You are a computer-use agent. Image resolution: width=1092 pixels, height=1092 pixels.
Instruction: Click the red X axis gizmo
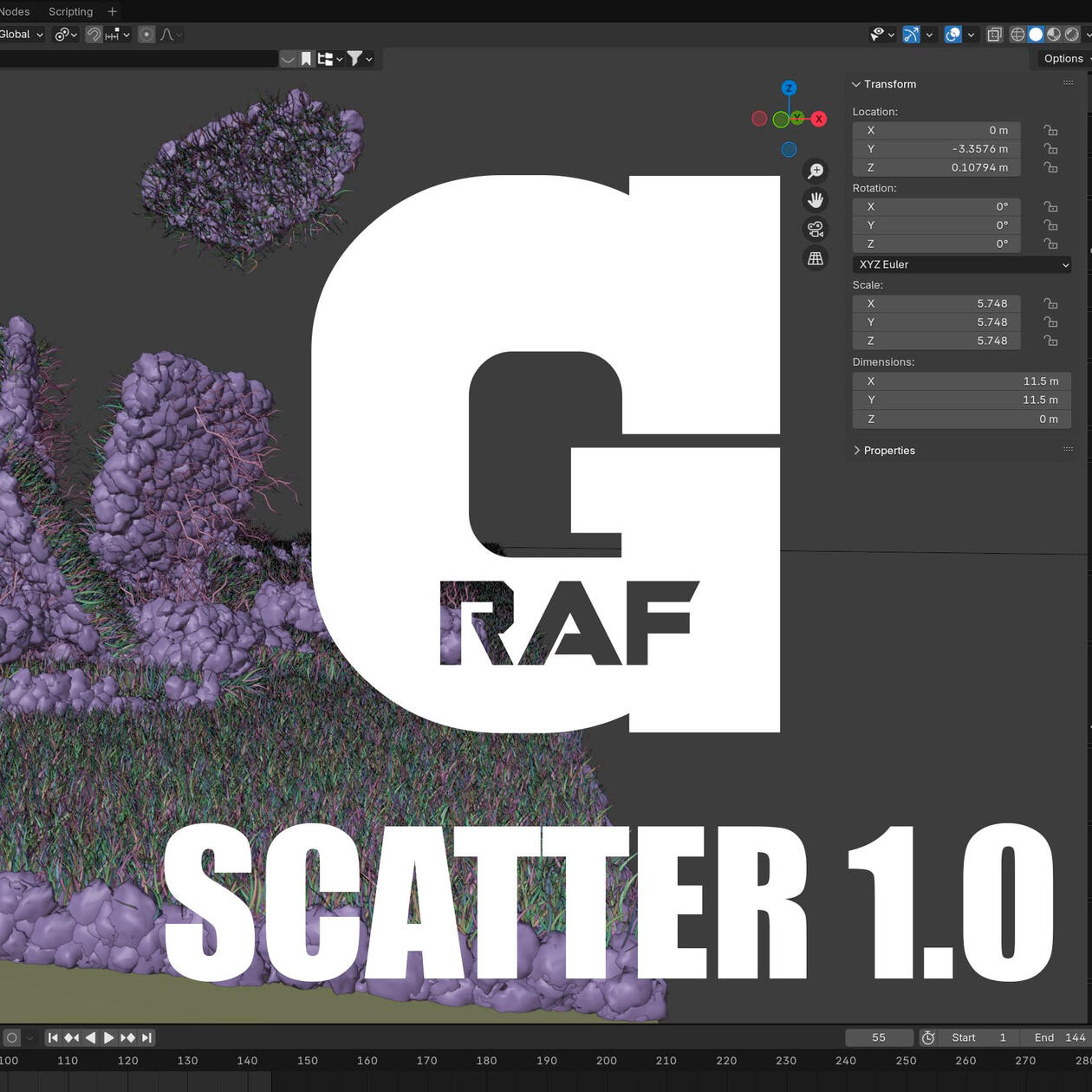click(818, 119)
